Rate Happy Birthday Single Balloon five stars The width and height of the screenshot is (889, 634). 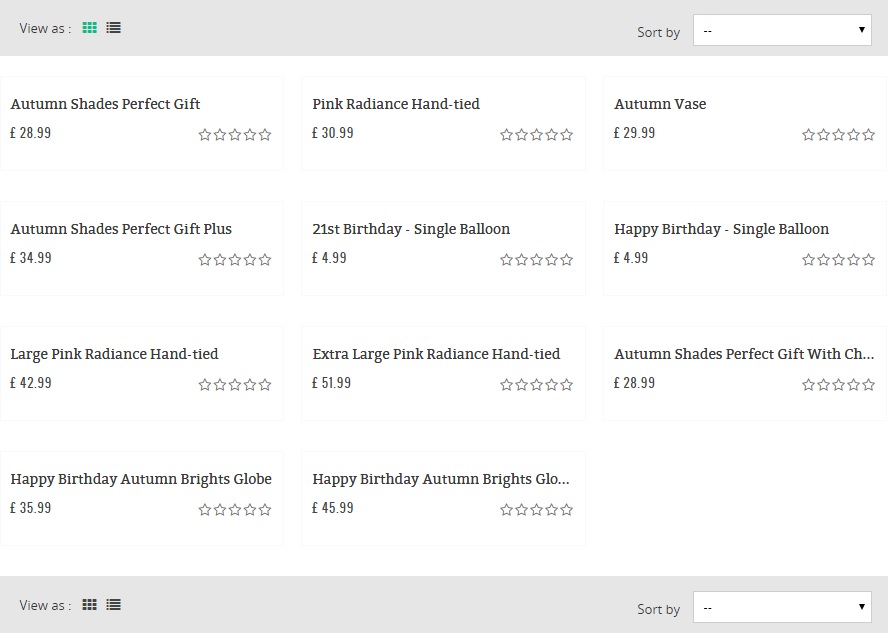(x=869, y=260)
